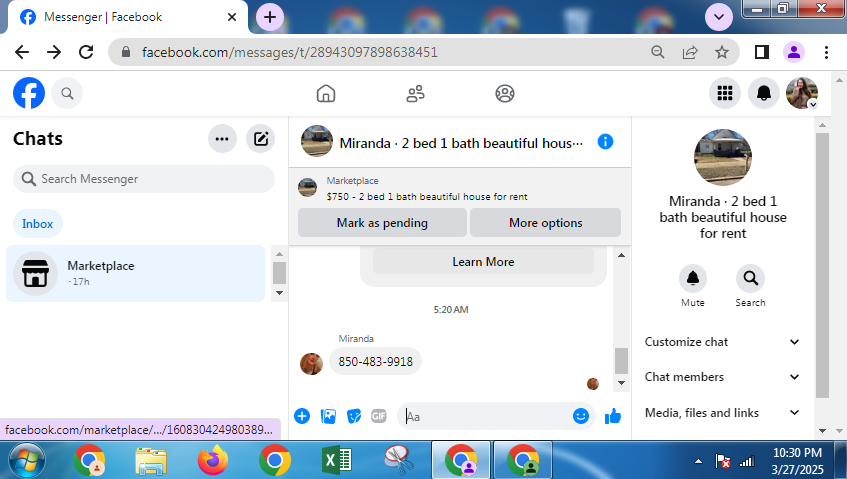
Task: Open Chats options three-dot button
Action: tap(222, 139)
